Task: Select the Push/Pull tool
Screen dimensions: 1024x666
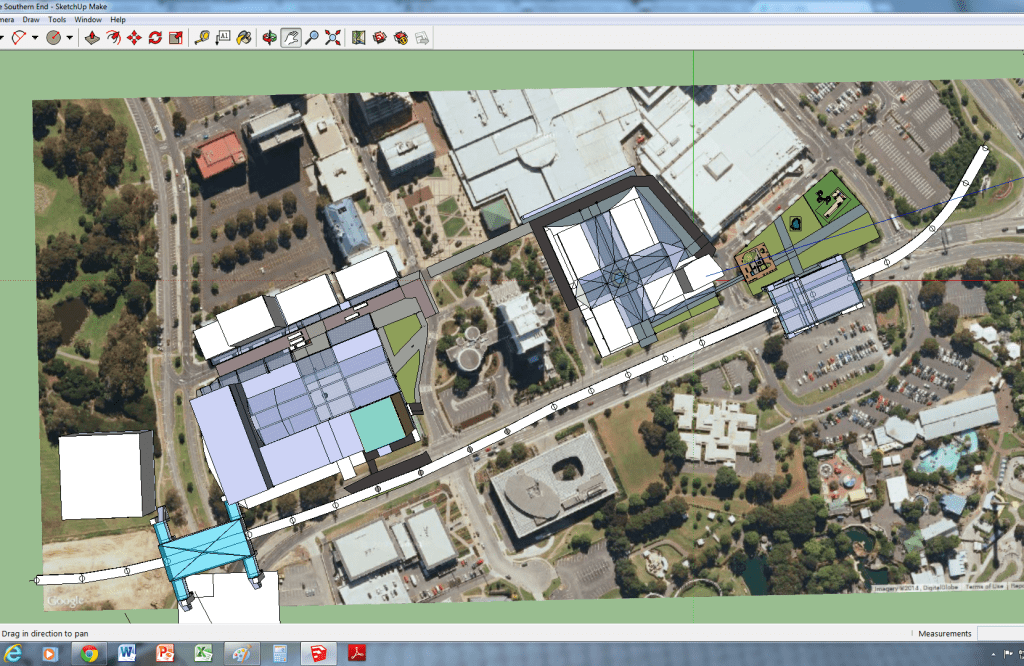Action: coord(91,38)
